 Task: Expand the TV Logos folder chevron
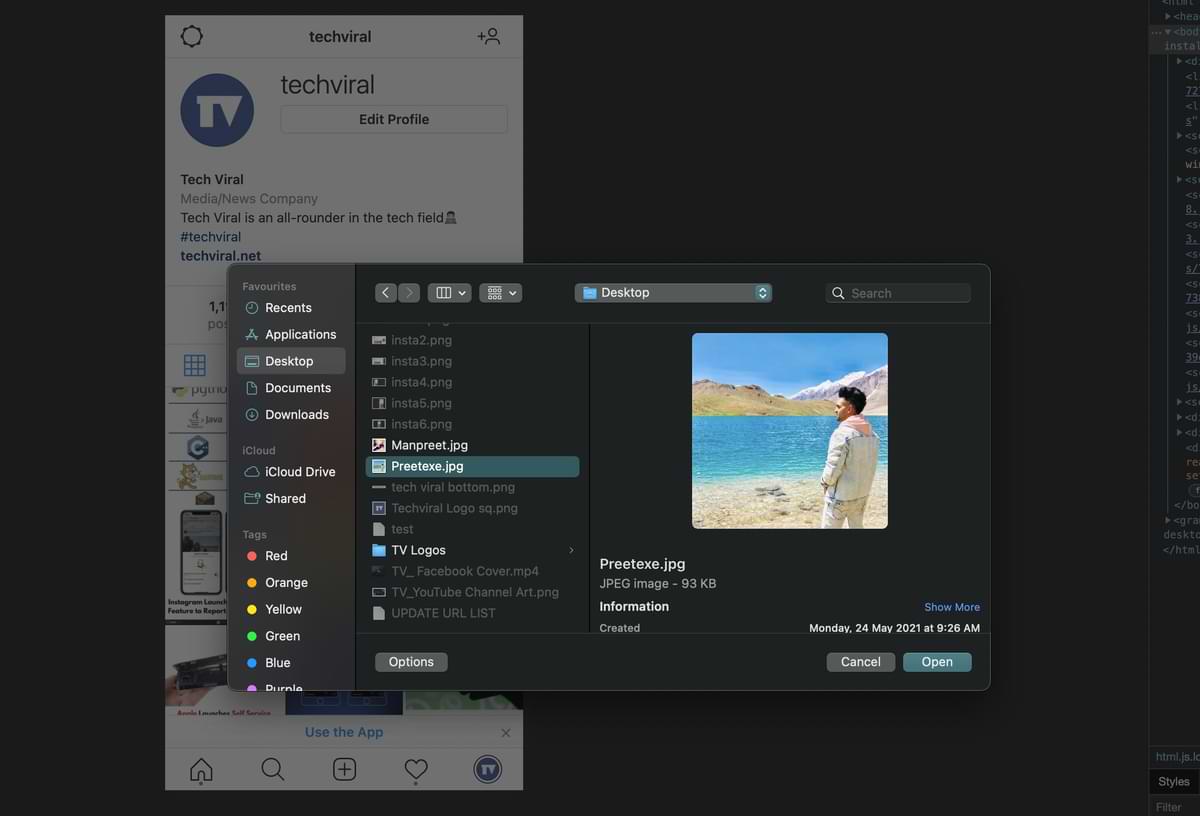(x=571, y=550)
